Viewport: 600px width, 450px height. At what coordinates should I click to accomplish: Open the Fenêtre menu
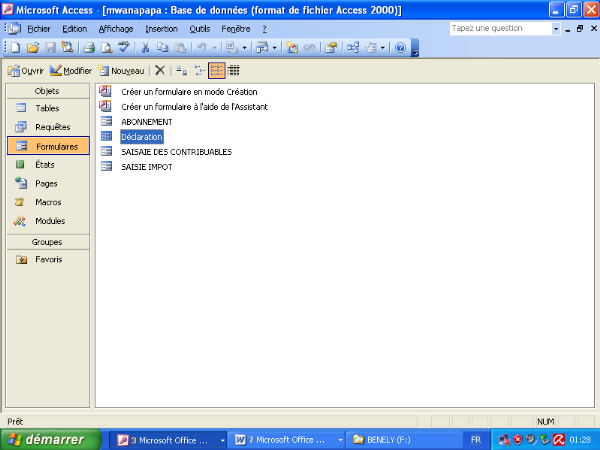236,29
